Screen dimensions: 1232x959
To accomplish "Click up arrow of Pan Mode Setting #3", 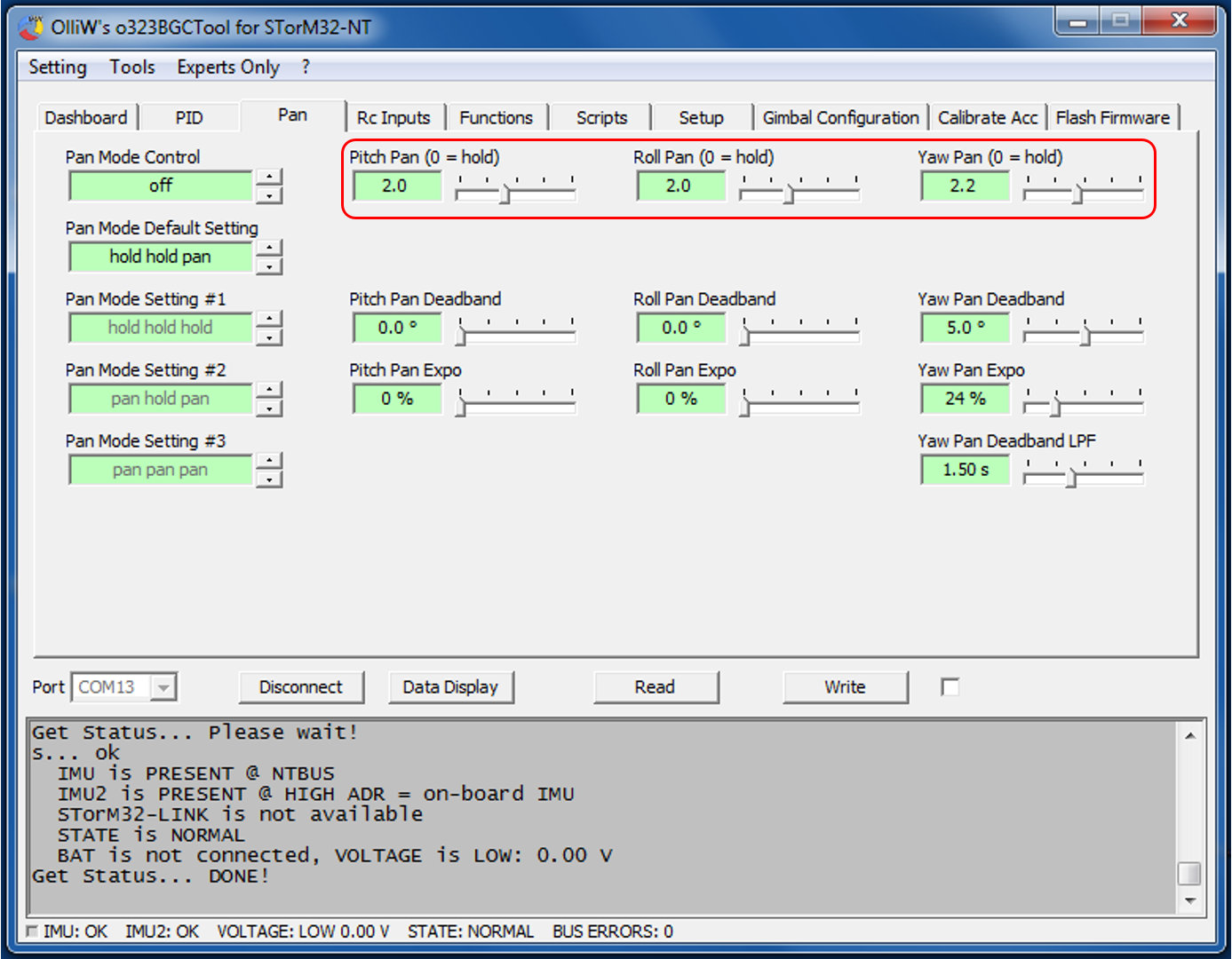I will coord(269,461).
